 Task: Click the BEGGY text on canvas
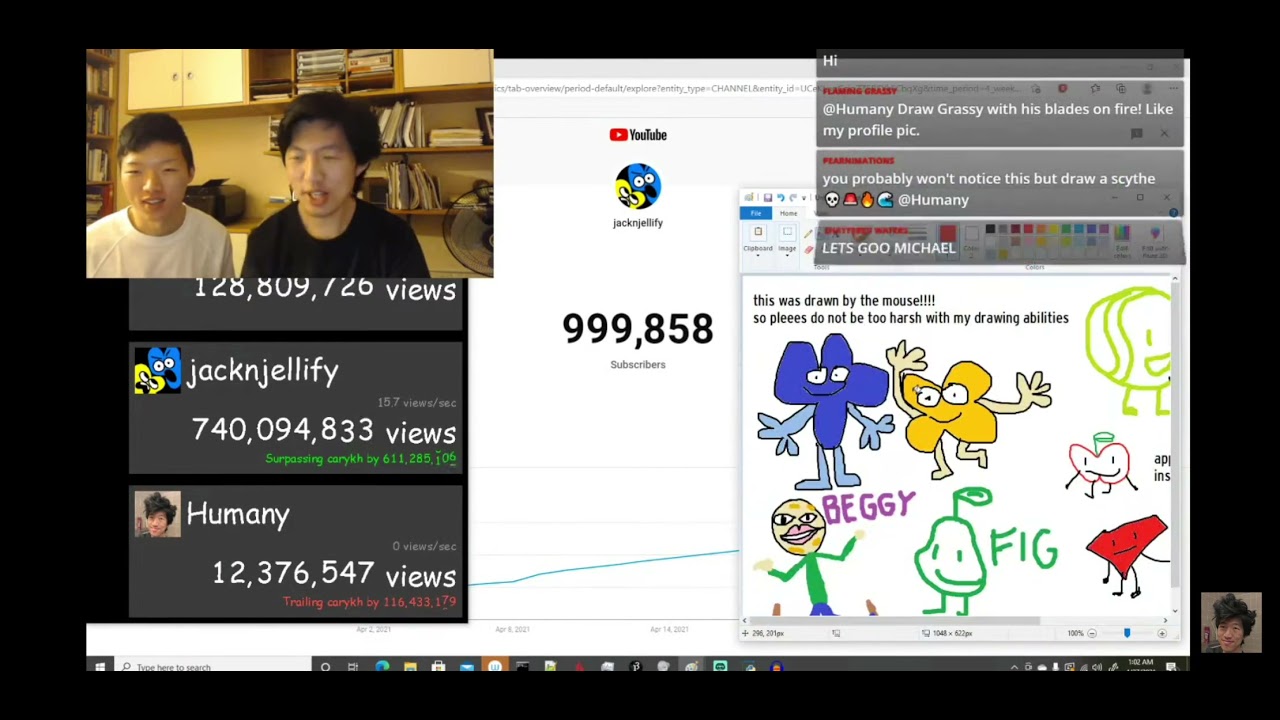point(868,505)
